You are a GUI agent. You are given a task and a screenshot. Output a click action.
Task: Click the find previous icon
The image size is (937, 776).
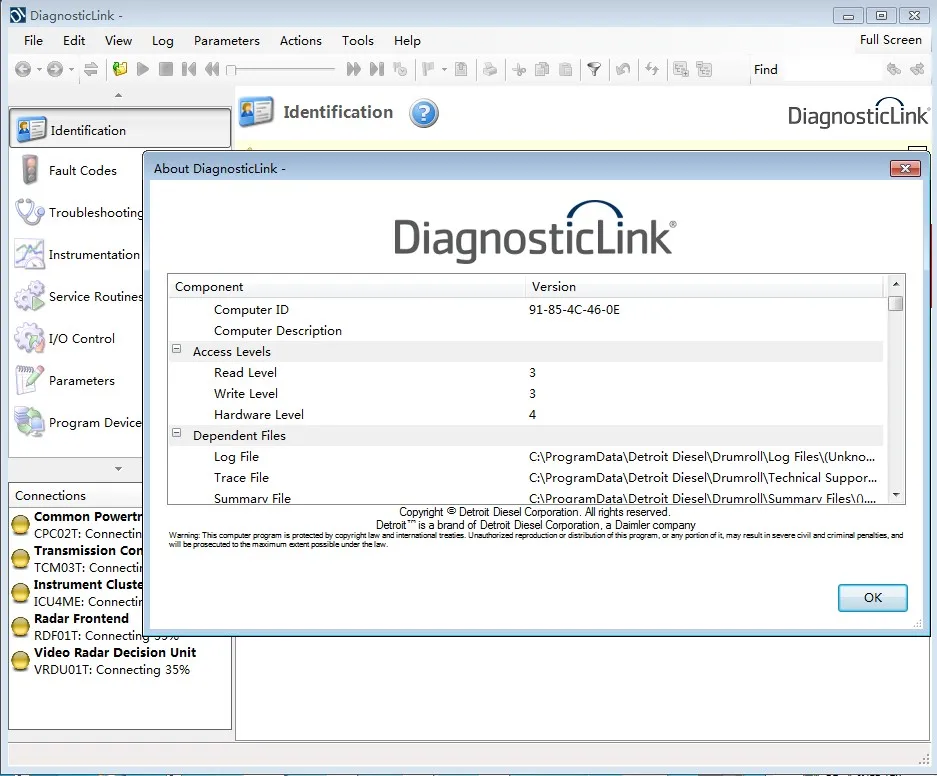tap(894, 69)
